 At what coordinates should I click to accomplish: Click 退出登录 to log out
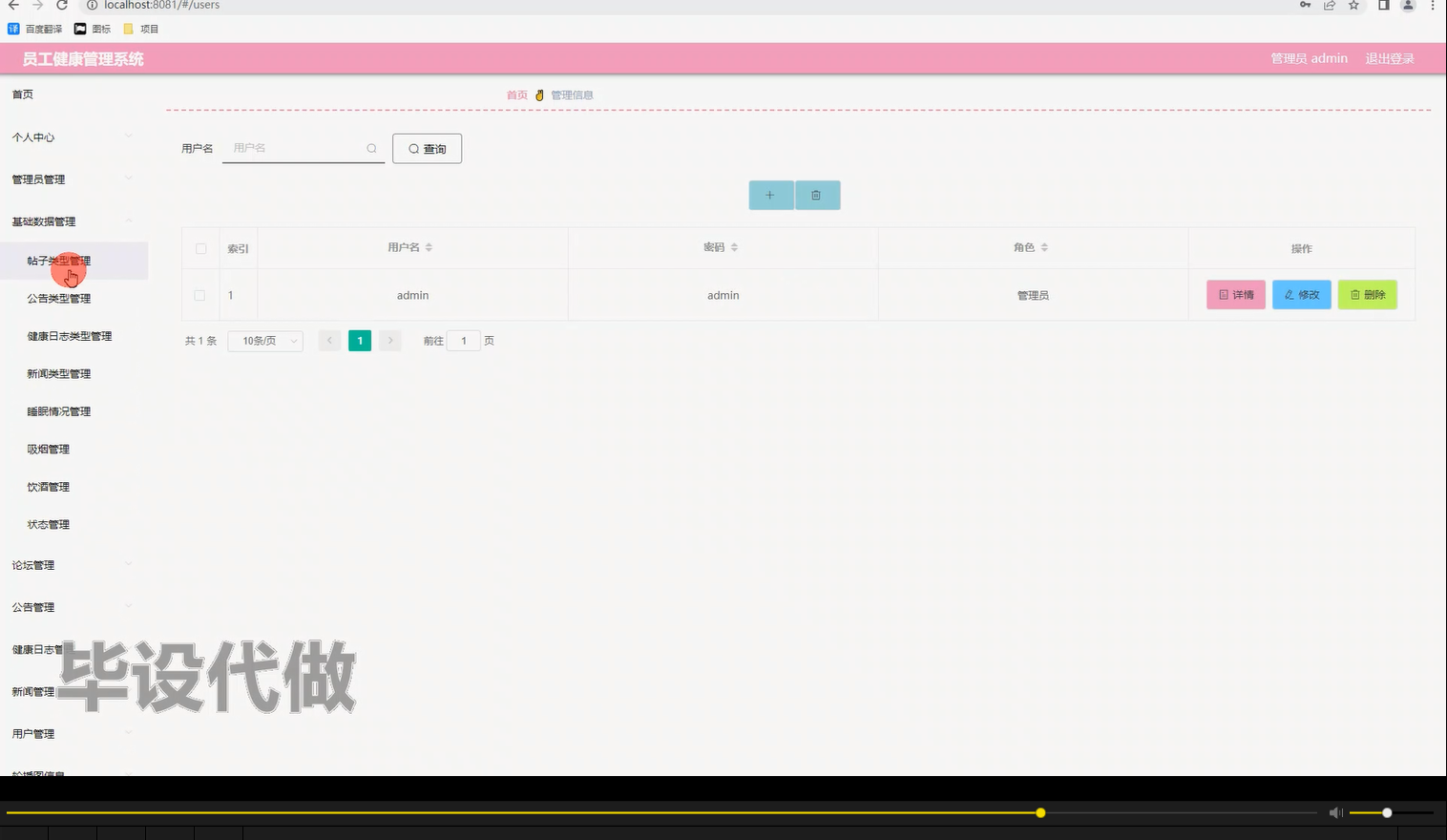[x=1389, y=58]
